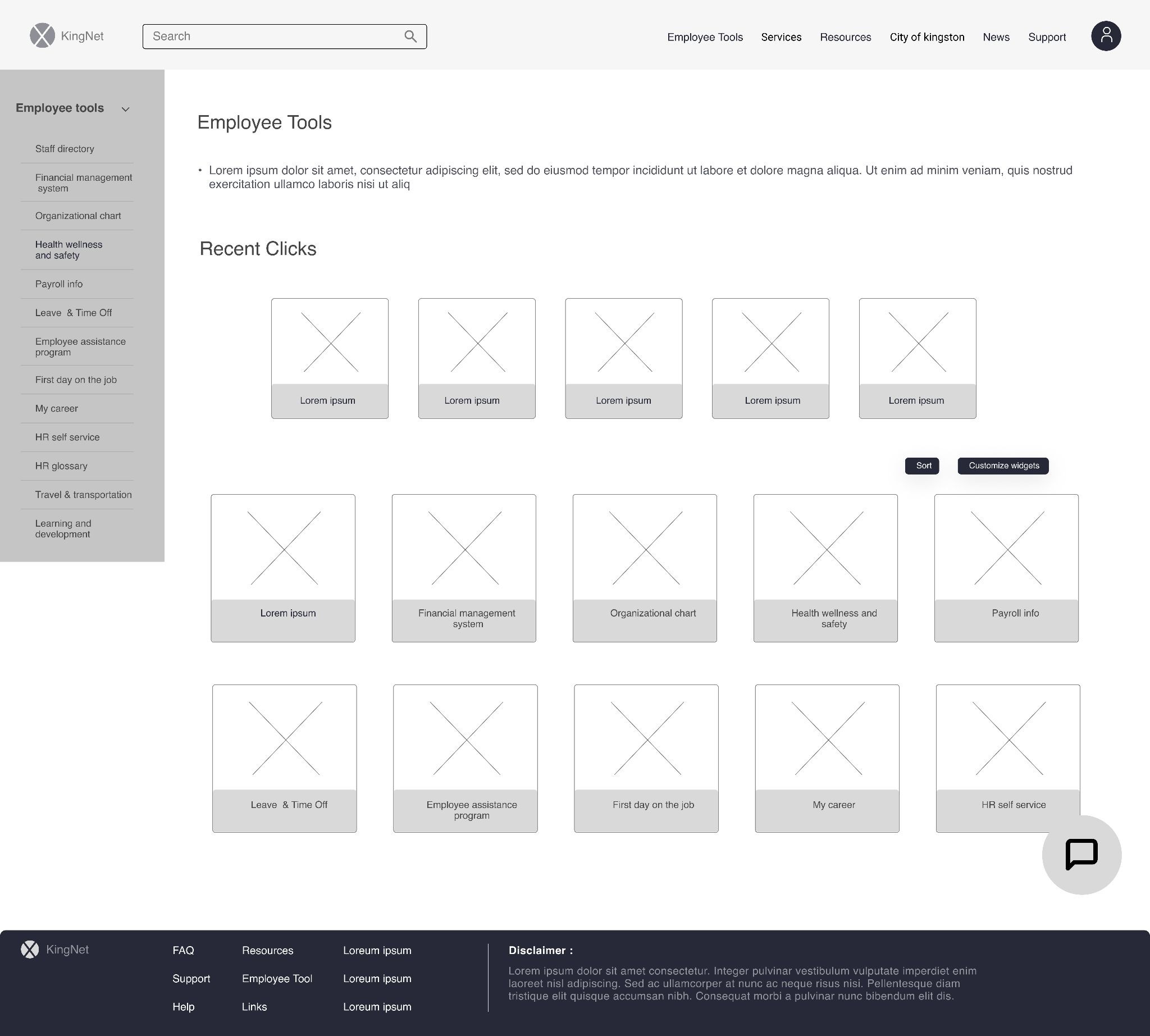
Task: Click Resources link in the footer
Action: click(268, 951)
